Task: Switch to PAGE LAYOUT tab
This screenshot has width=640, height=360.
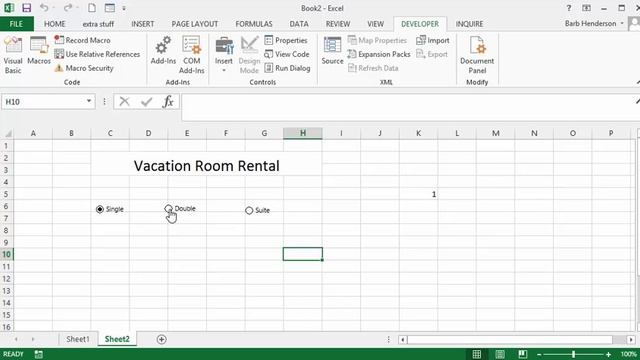Action: pos(195,24)
